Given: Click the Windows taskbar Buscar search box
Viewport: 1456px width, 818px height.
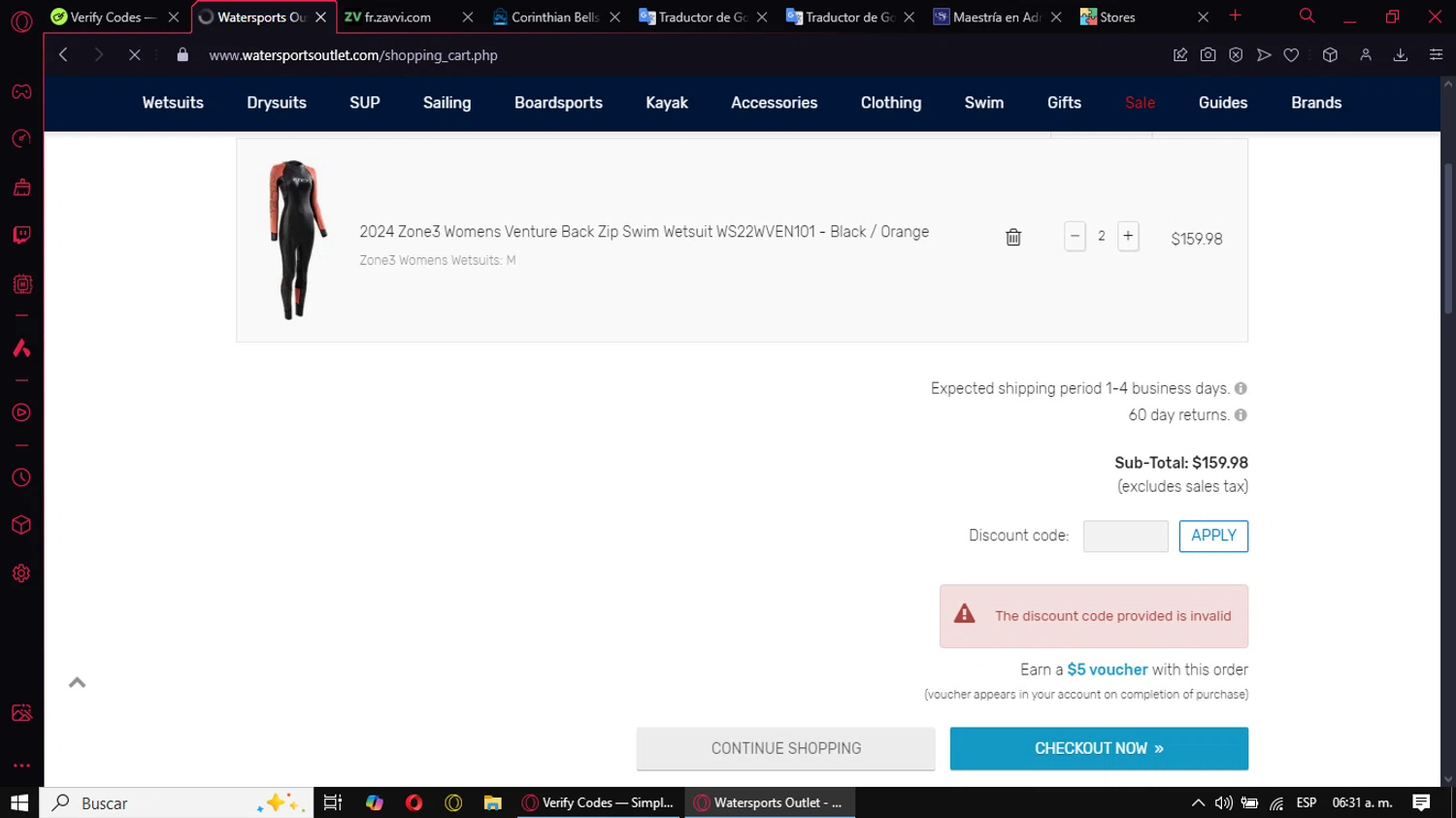Looking at the screenshot, I should [177, 802].
